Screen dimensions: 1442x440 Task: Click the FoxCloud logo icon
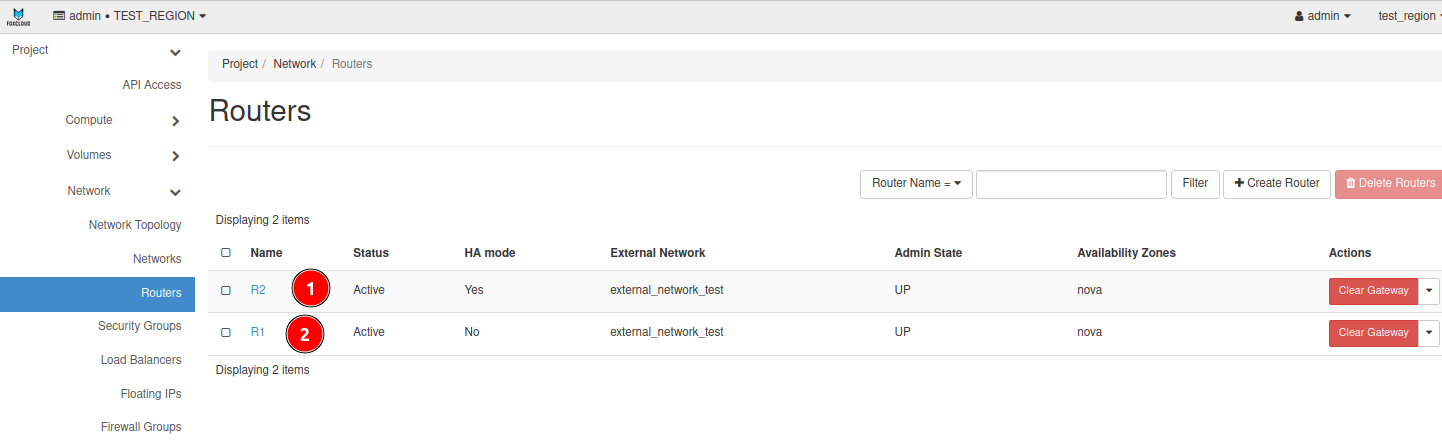pos(18,16)
